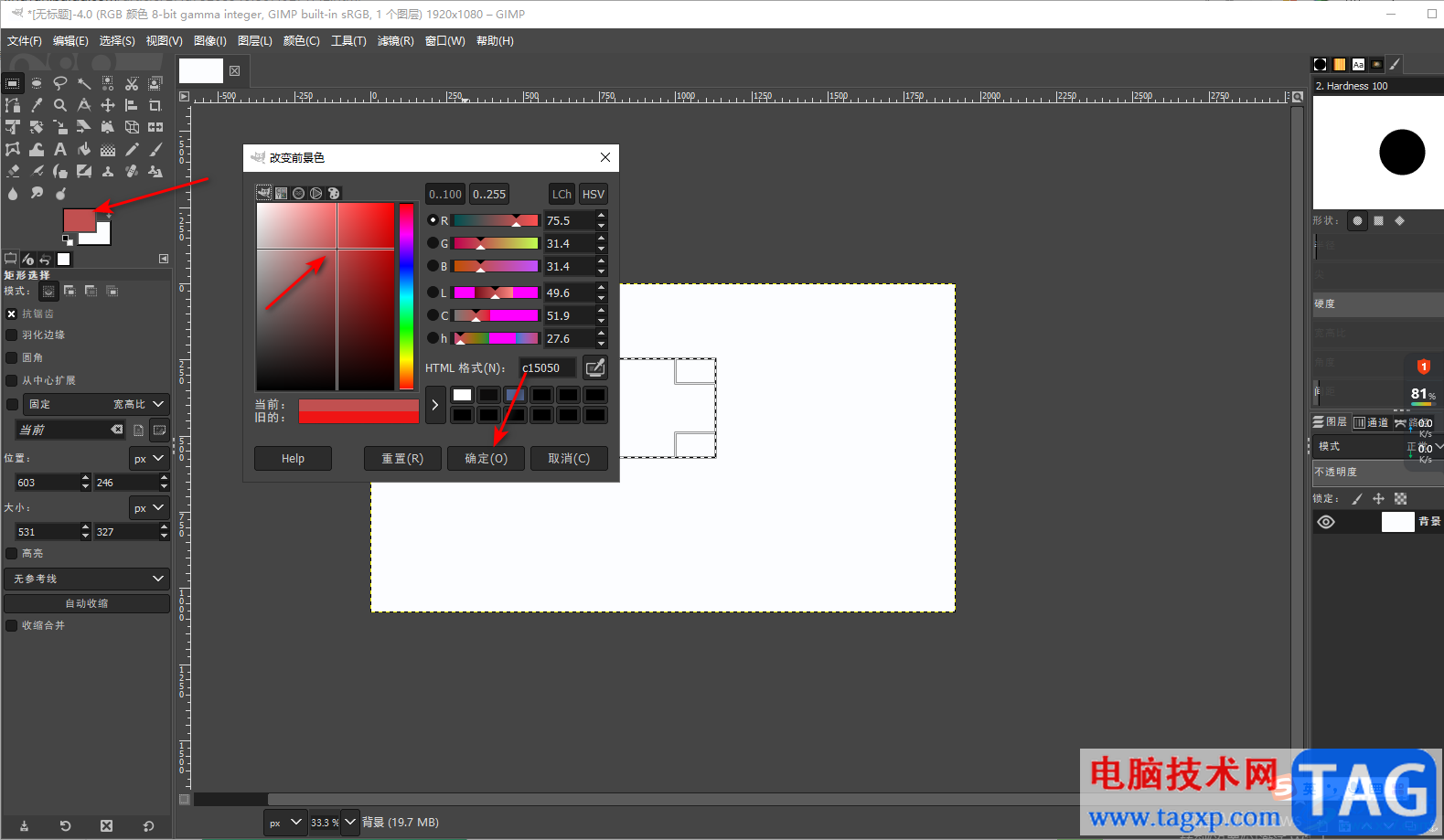
Task: Select B channel radio button
Action: [x=433, y=266]
